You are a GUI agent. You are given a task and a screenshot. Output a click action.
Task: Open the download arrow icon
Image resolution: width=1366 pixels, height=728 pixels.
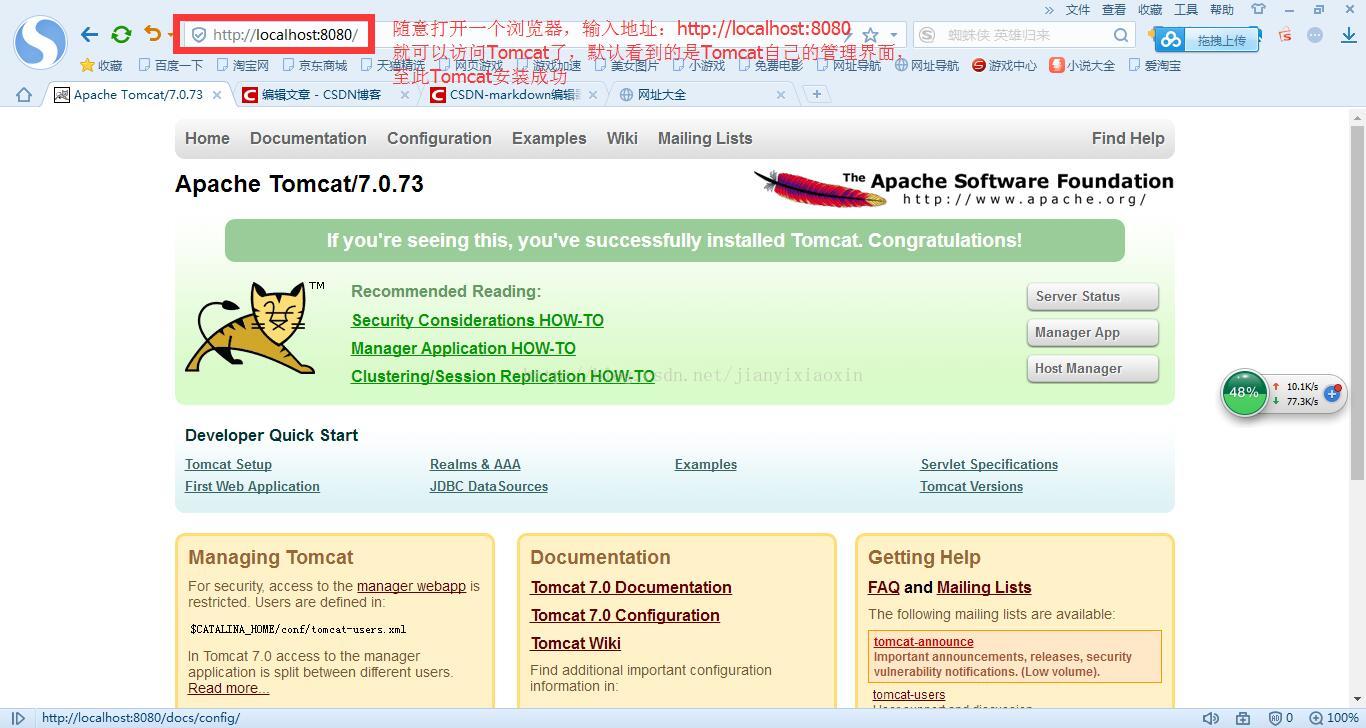(x=1348, y=34)
